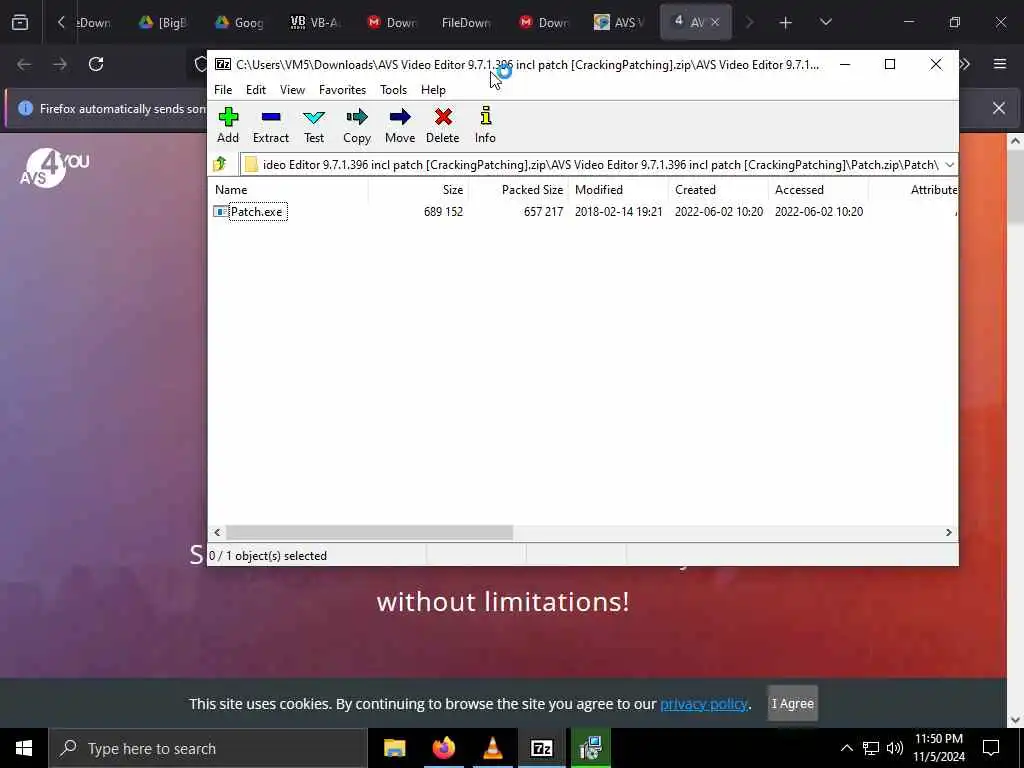This screenshot has width=1024, height=768.
Task: Click the 7-Zip taskbar icon
Action: click(x=541, y=748)
